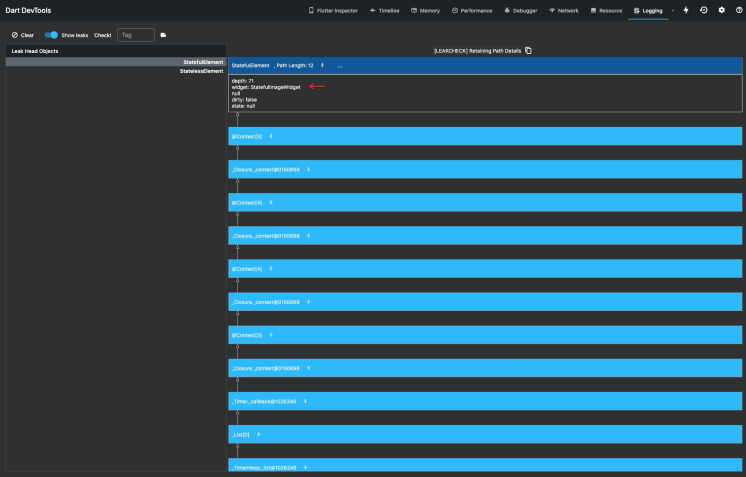
Task: Go to the Debugger tab
Action: tap(520, 10)
